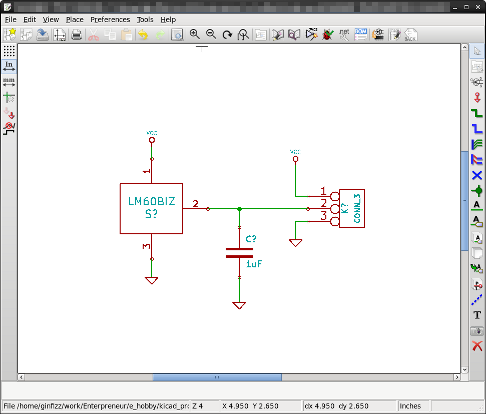Paste icon in top toolbar
Image resolution: width=486 pixels, height=414 pixels.
point(126,35)
